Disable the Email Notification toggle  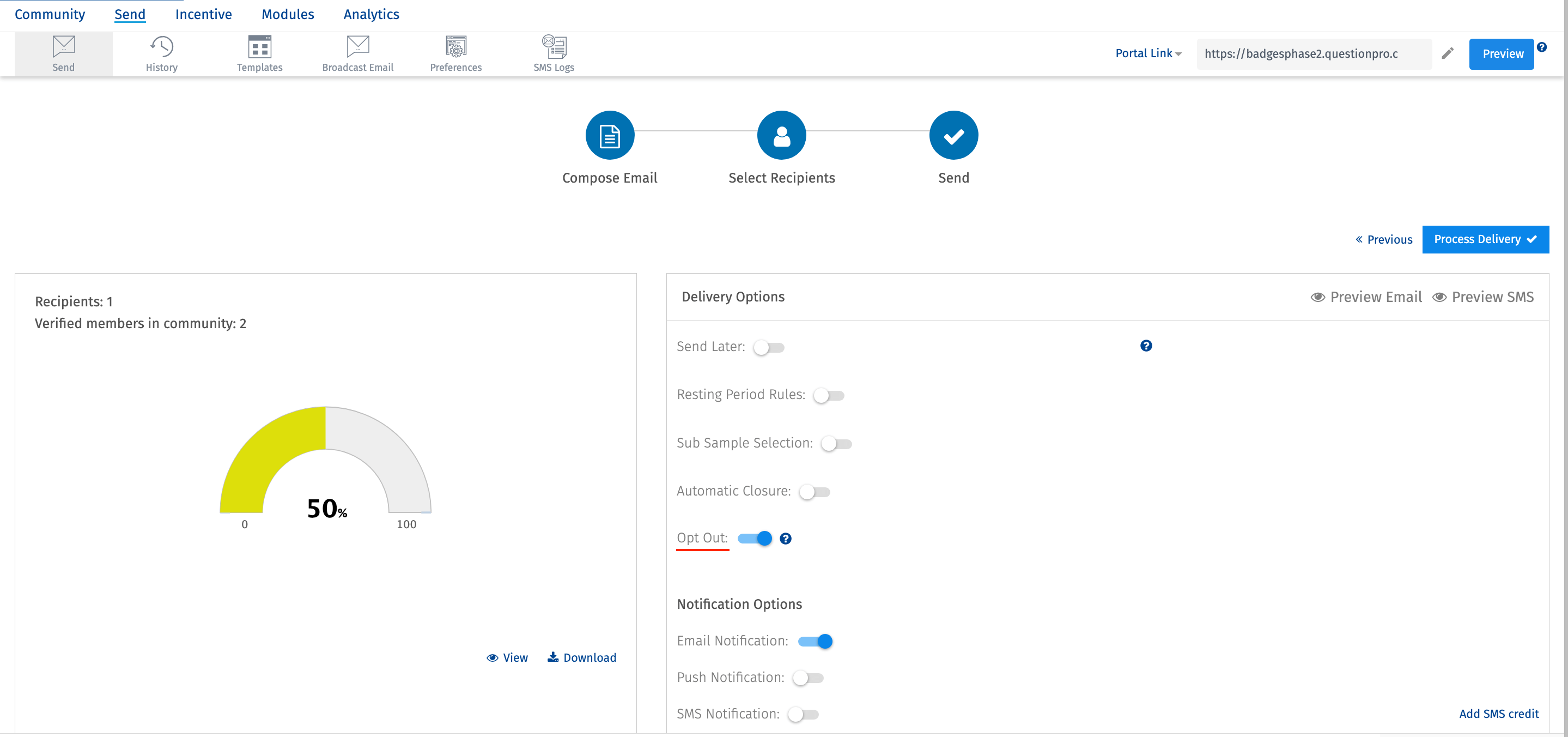point(815,641)
